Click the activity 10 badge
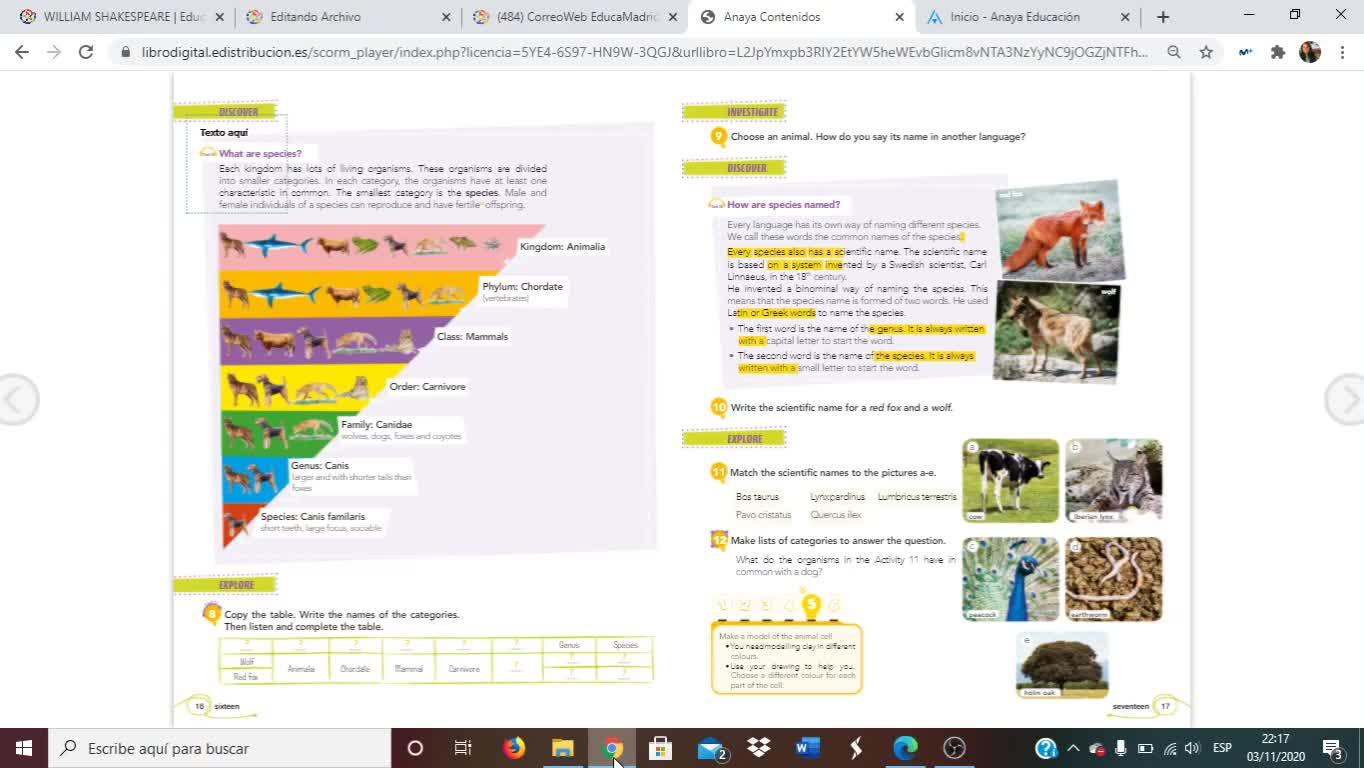 pos(719,407)
